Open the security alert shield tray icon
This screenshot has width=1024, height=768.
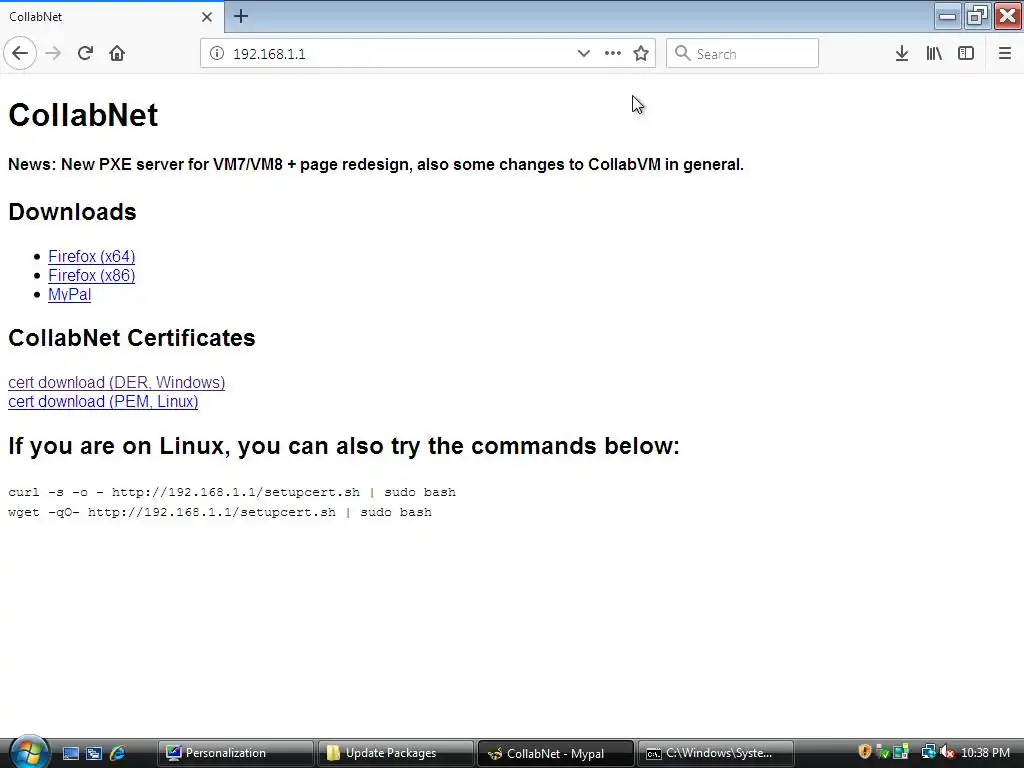coord(865,752)
